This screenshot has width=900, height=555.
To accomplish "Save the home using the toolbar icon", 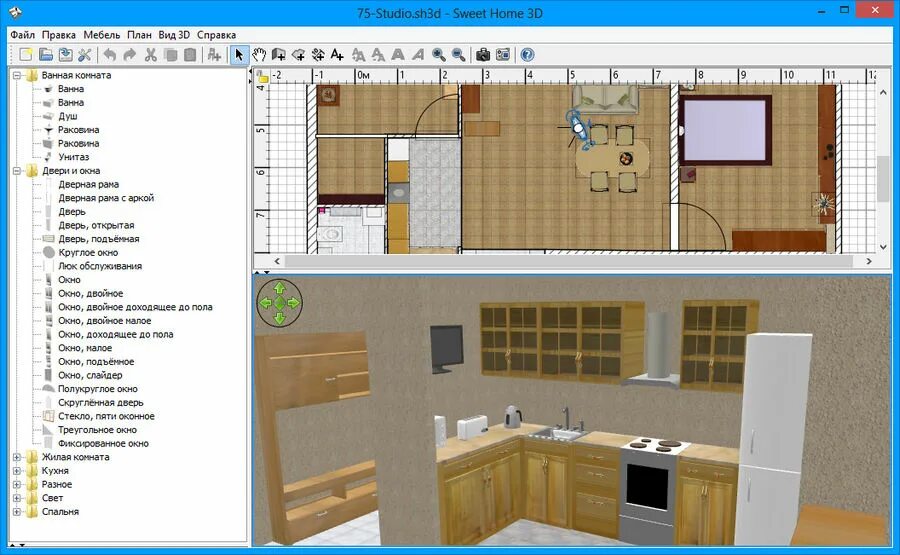I will pos(65,55).
